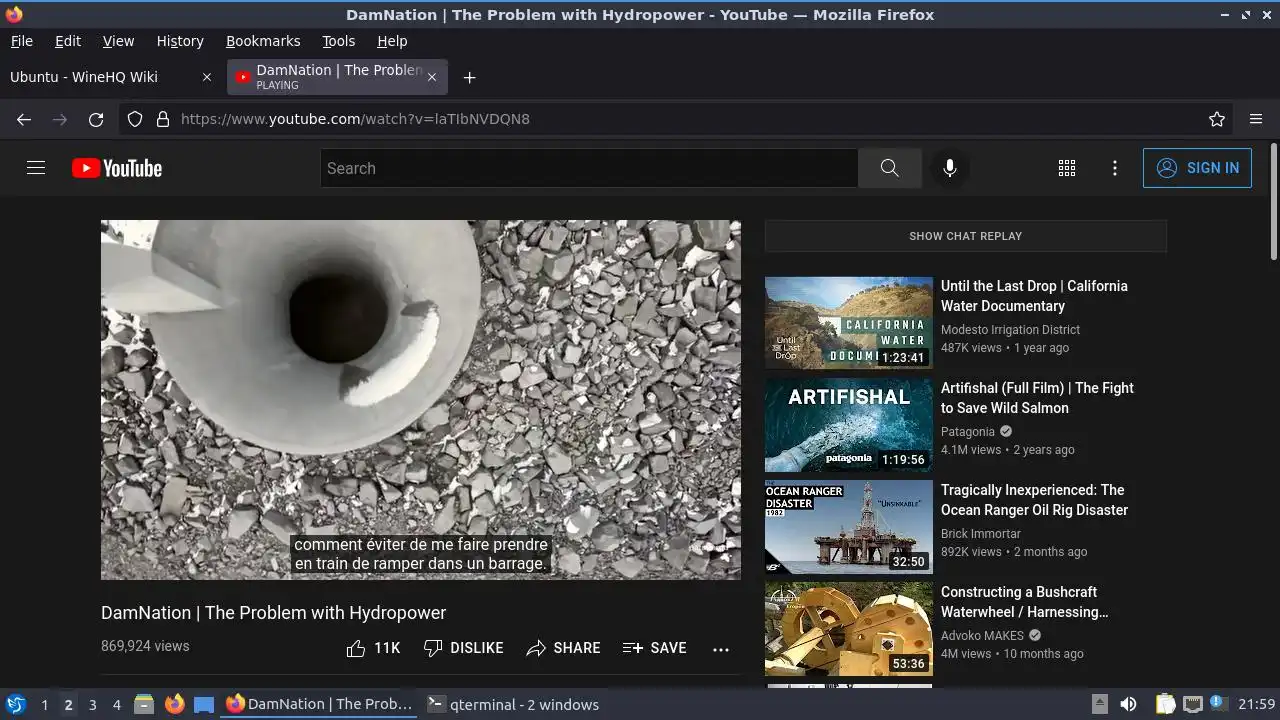Open the Edit menu
The height and width of the screenshot is (720, 1280).
point(68,41)
